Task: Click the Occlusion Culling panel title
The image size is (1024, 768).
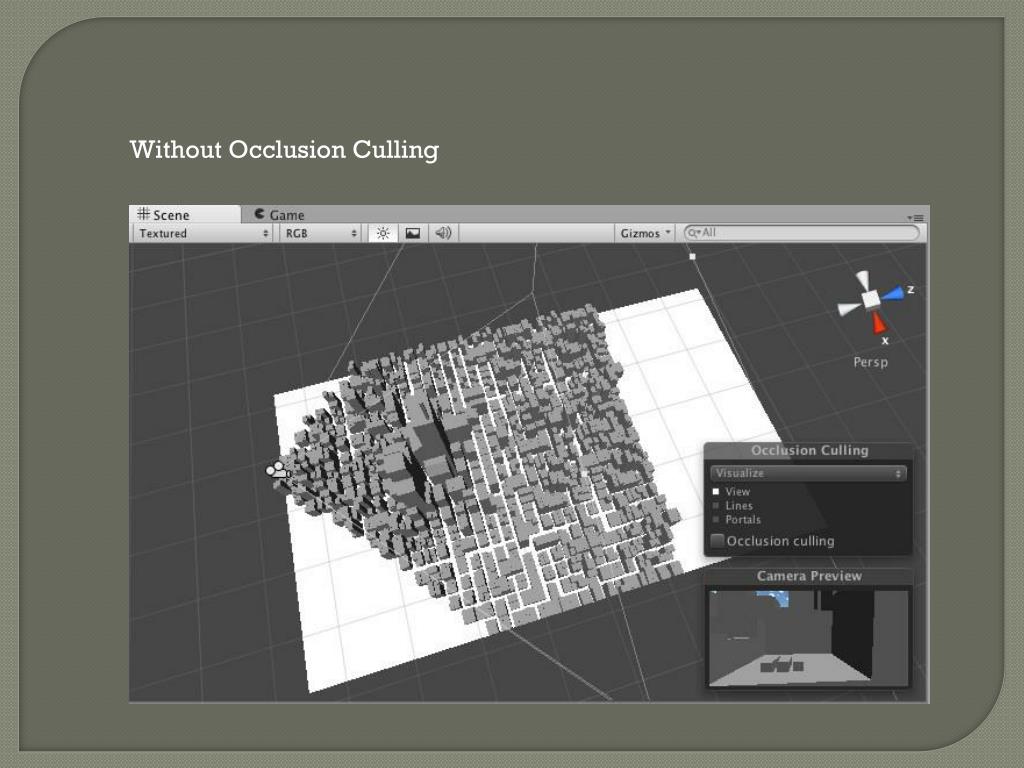Action: pyautogui.click(x=810, y=450)
